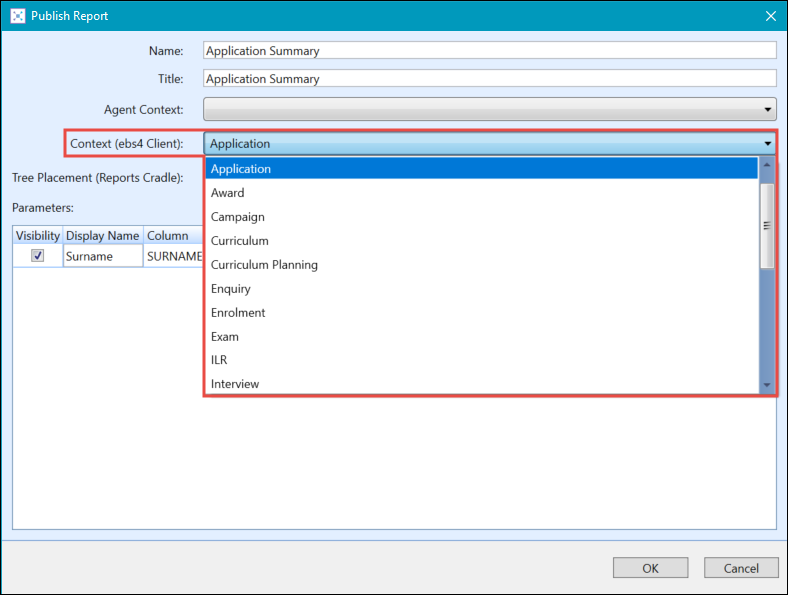The height and width of the screenshot is (595, 788).
Task: Select ILR from the context list
Action: pyautogui.click(x=481, y=360)
